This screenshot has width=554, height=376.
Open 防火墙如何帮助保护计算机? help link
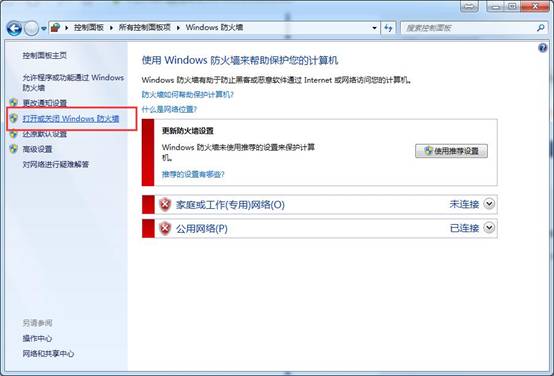[188, 94]
